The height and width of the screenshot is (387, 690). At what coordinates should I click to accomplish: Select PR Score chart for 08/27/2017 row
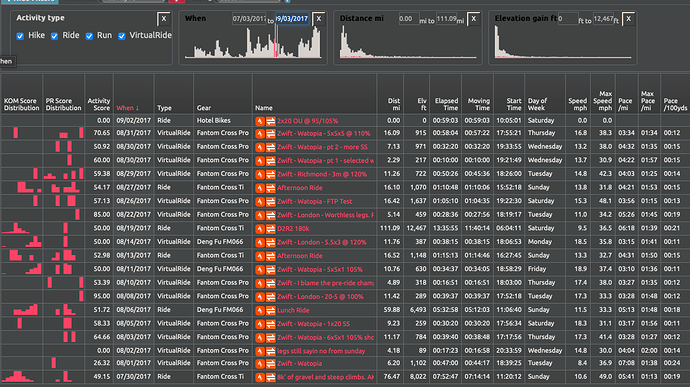click(63, 188)
